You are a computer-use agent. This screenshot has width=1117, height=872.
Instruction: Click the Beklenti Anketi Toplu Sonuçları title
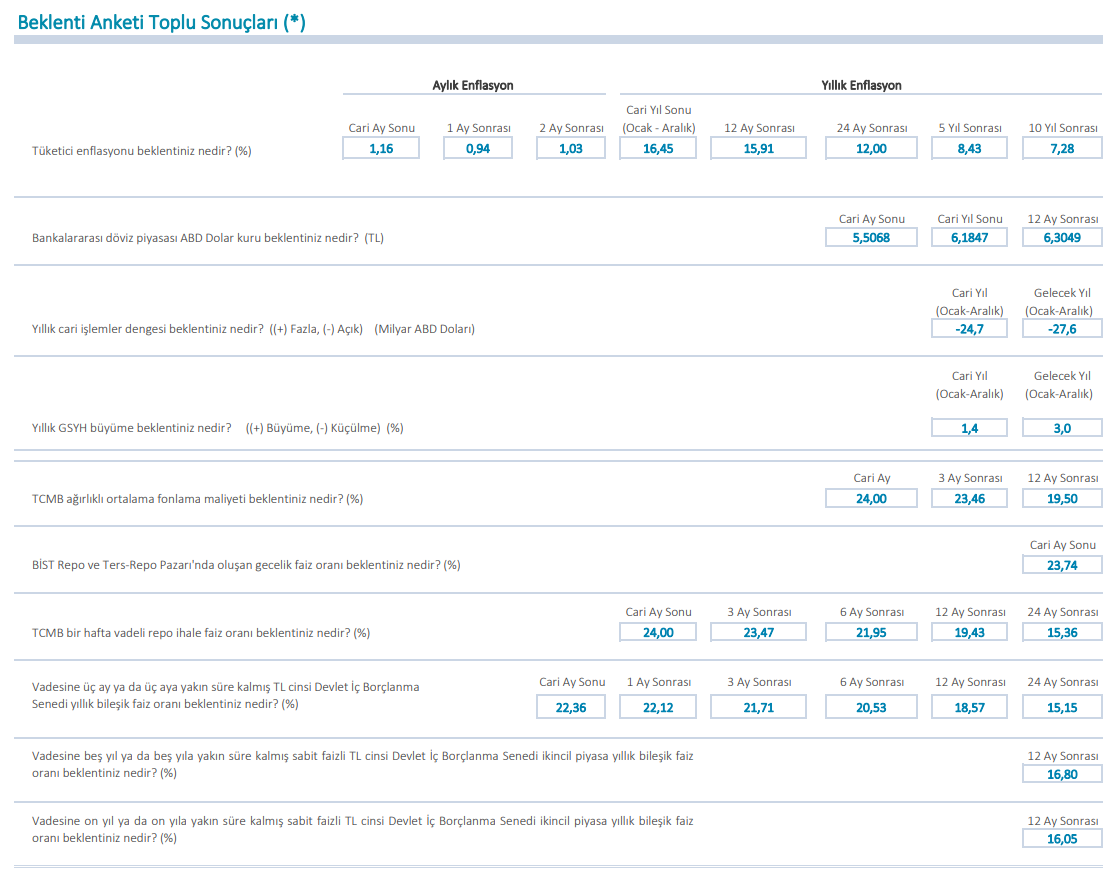(x=162, y=23)
